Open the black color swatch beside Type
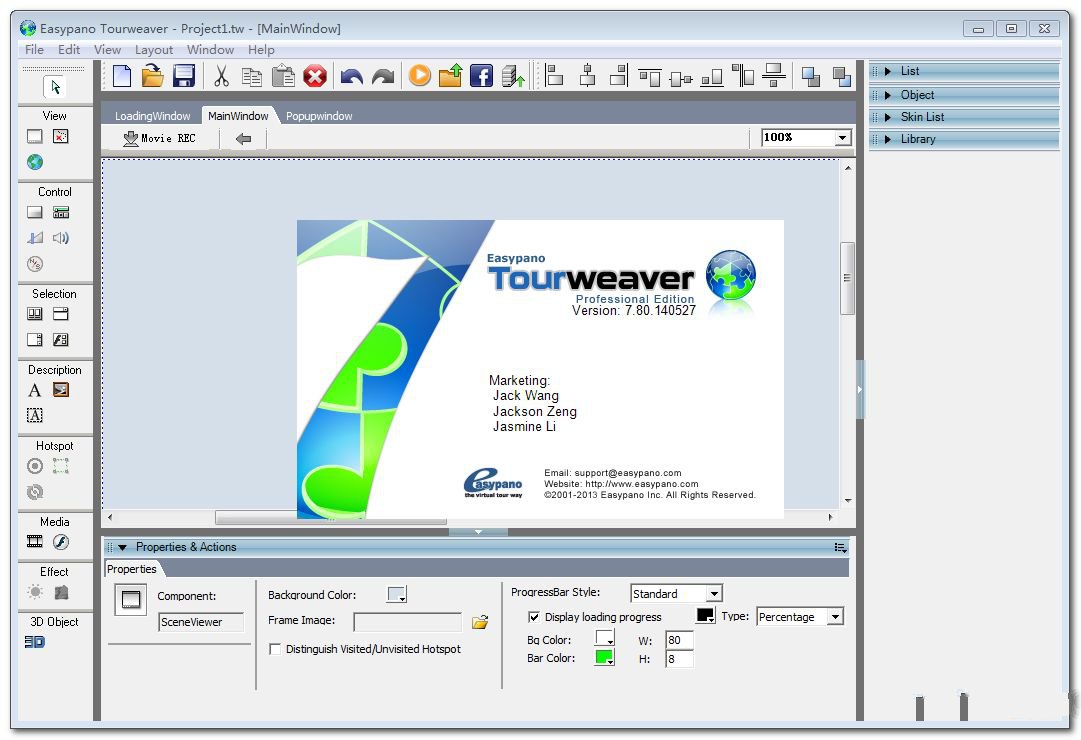Viewport: 1081px width, 740px height. point(706,615)
